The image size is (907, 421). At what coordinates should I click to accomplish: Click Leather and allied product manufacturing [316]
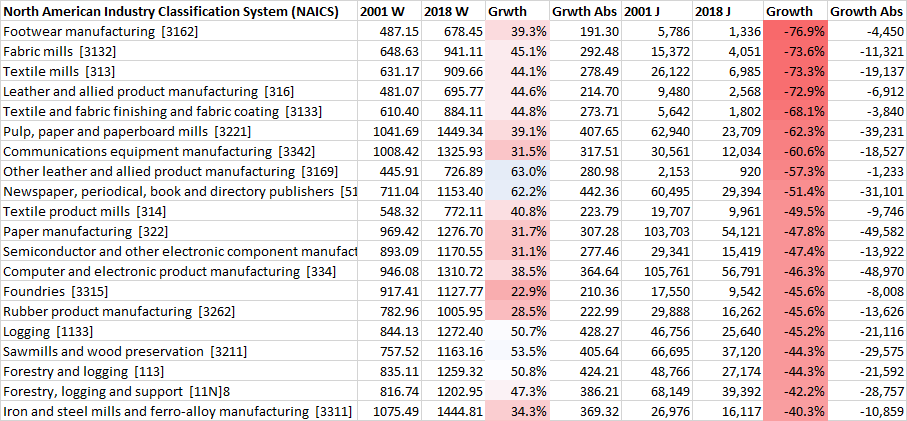[179, 91]
